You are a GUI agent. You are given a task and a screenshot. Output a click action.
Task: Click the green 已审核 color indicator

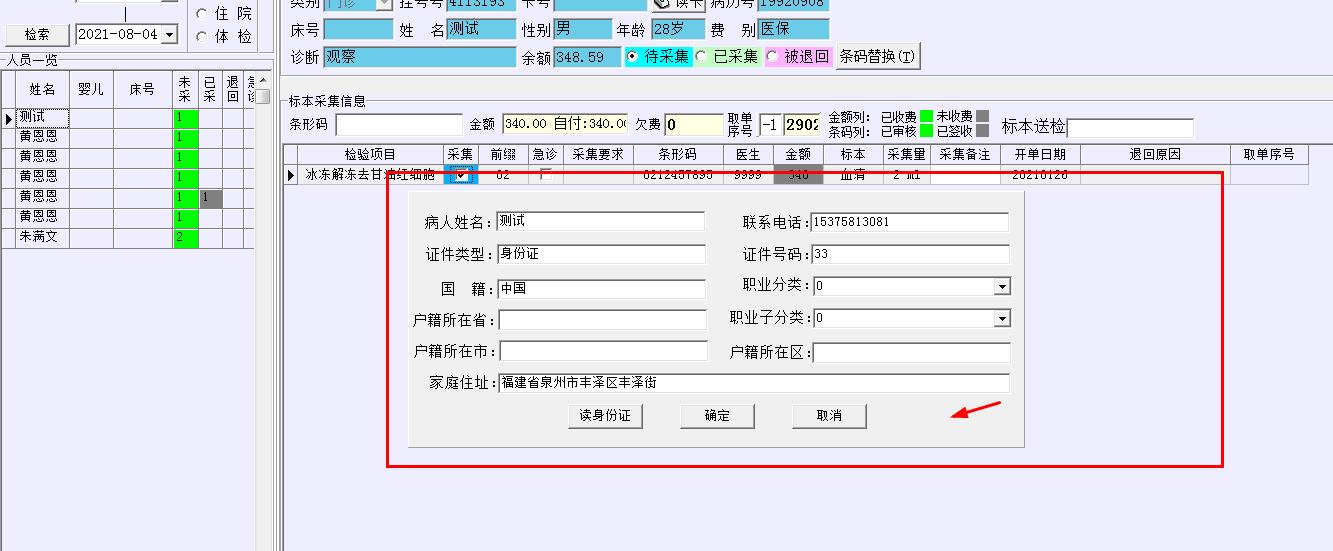pyautogui.click(x=927, y=131)
